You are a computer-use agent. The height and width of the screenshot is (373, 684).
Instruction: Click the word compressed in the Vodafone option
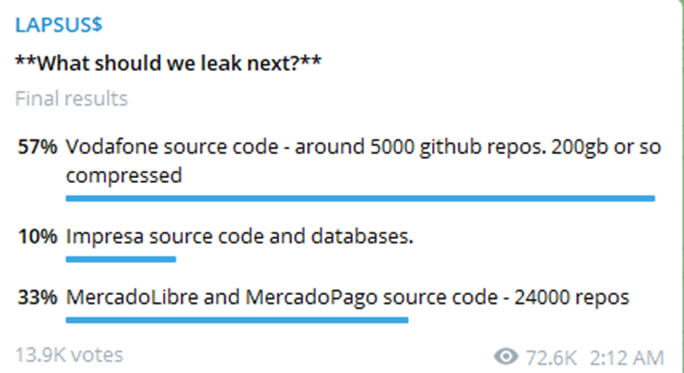[x=124, y=176]
